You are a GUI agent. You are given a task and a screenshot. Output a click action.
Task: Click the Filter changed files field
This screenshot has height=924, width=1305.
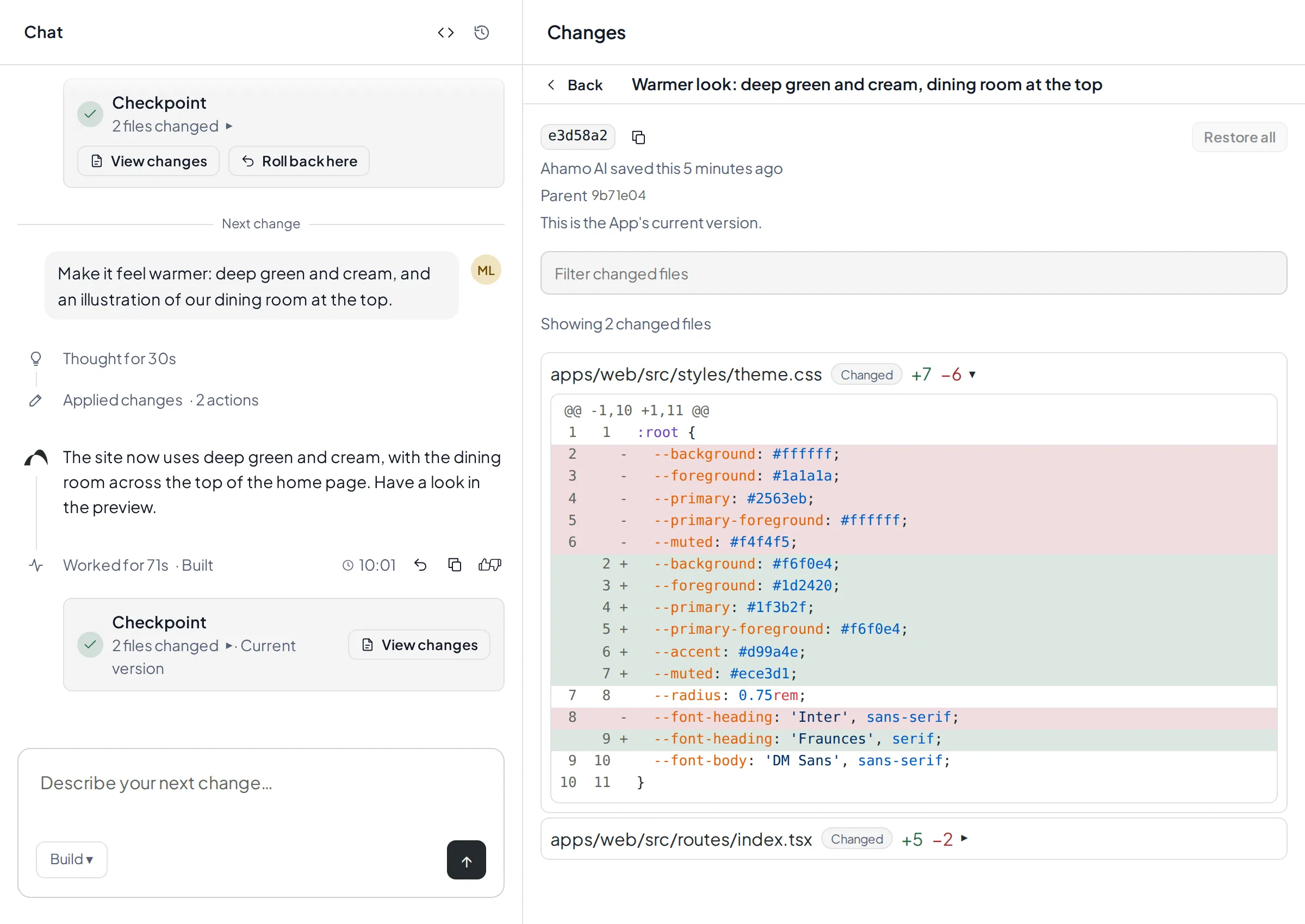[x=913, y=274]
